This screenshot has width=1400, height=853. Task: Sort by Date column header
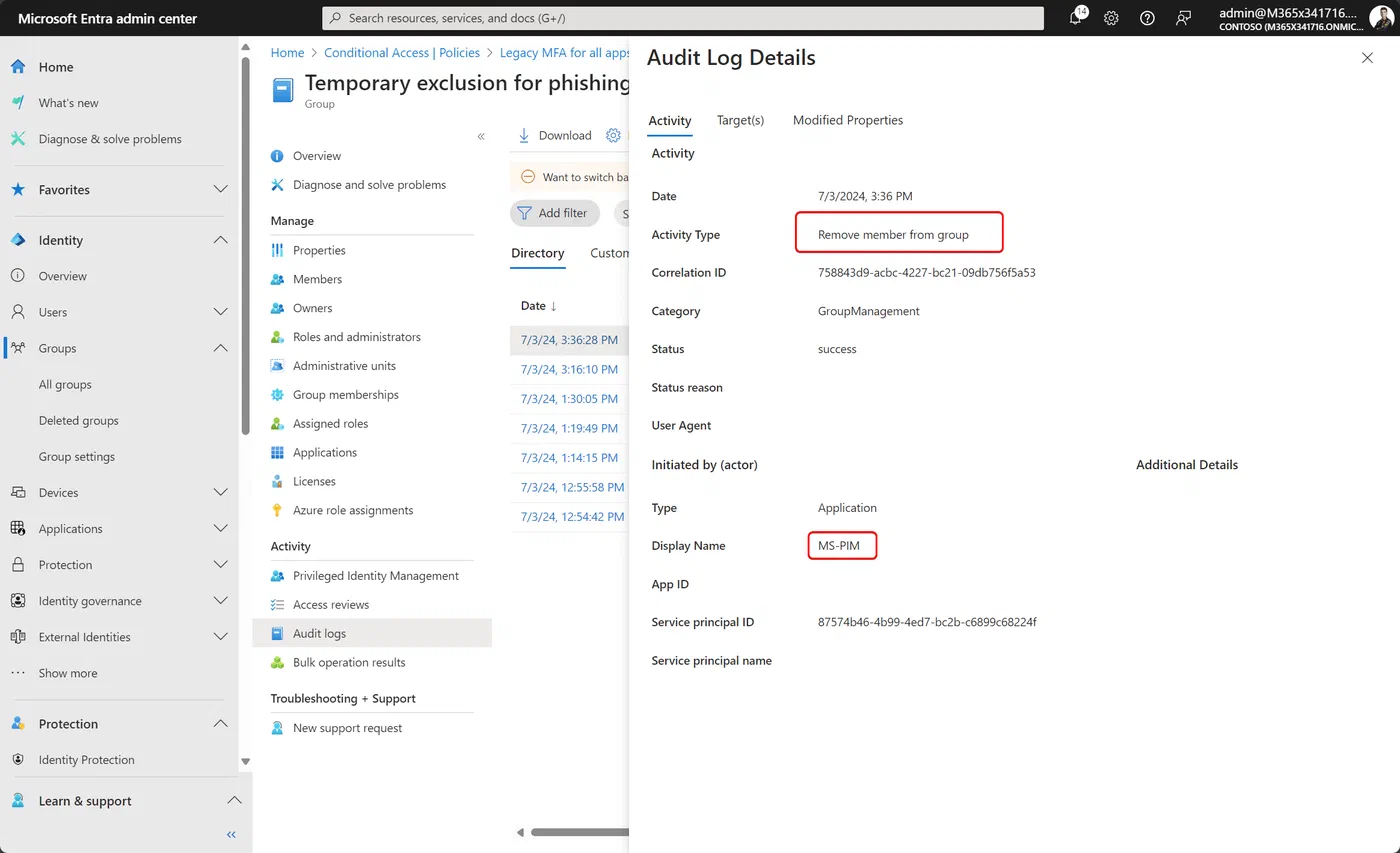point(539,305)
